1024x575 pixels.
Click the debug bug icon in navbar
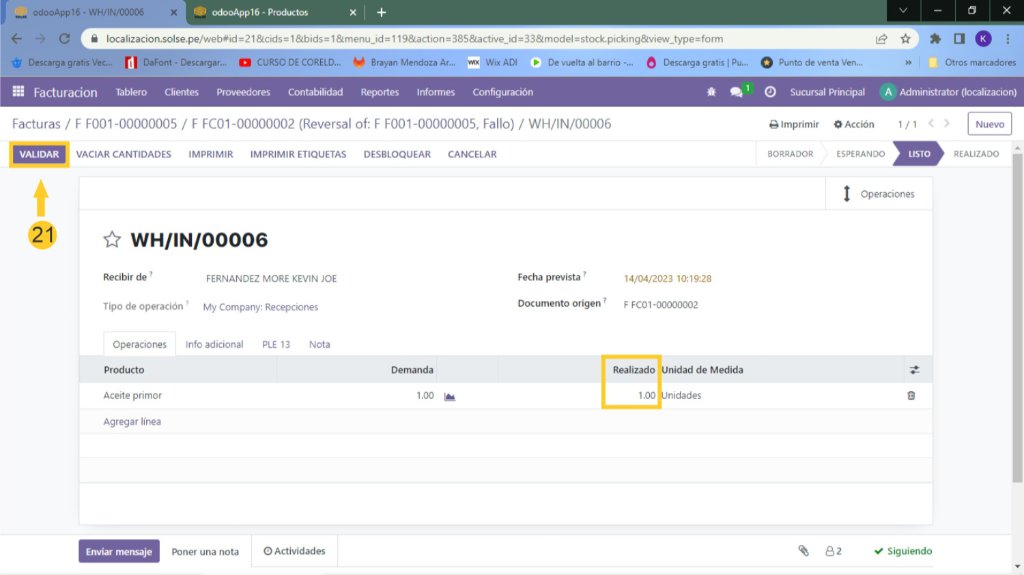pyautogui.click(x=711, y=92)
